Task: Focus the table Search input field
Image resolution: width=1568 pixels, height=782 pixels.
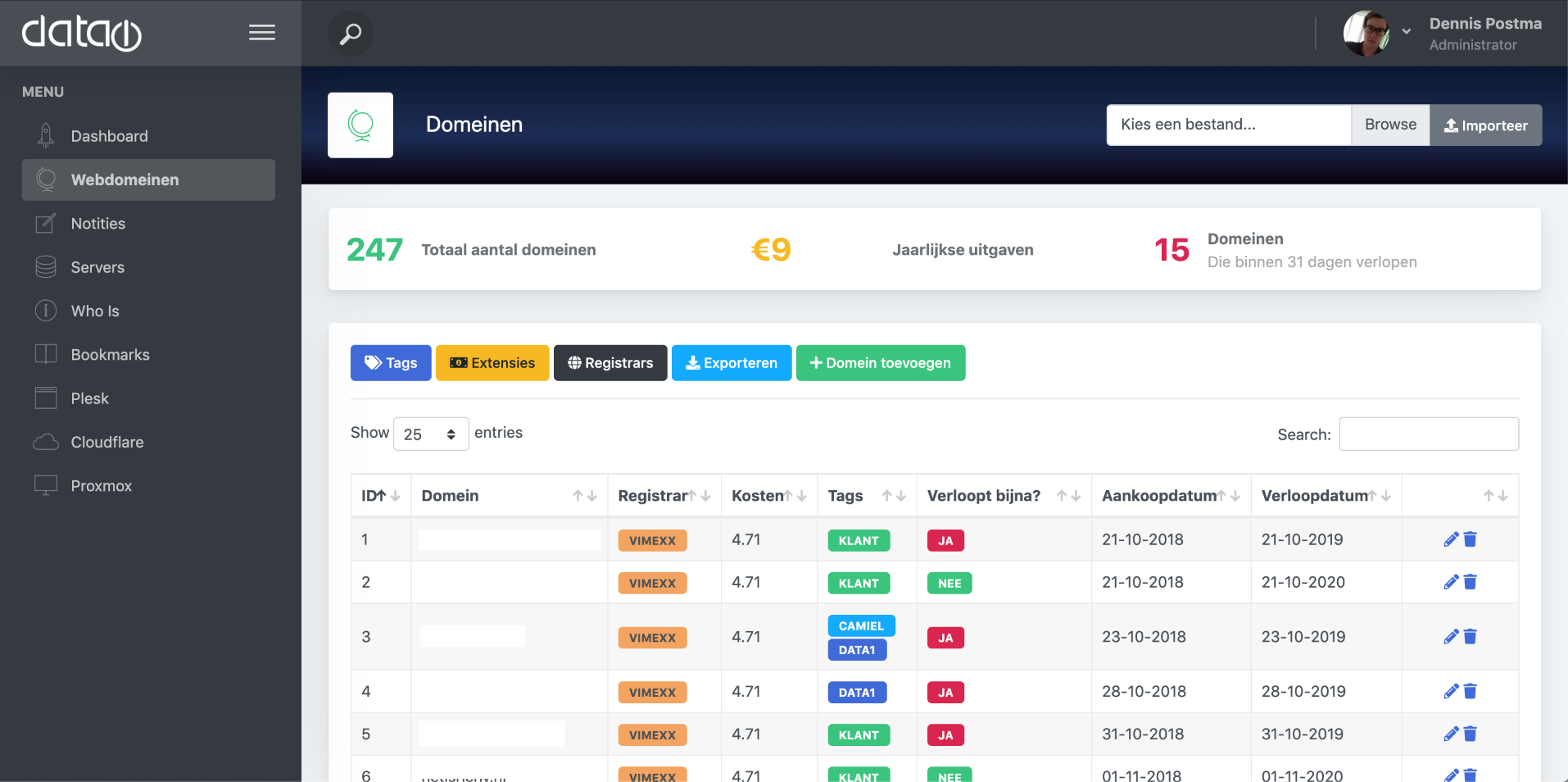Action: [x=1428, y=434]
